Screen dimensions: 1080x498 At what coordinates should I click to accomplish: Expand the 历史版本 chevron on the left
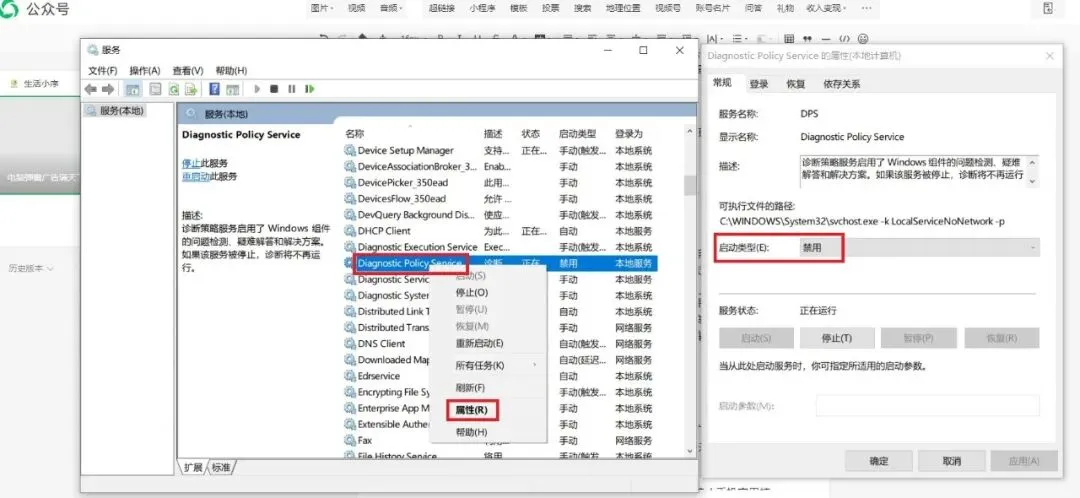(51, 268)
